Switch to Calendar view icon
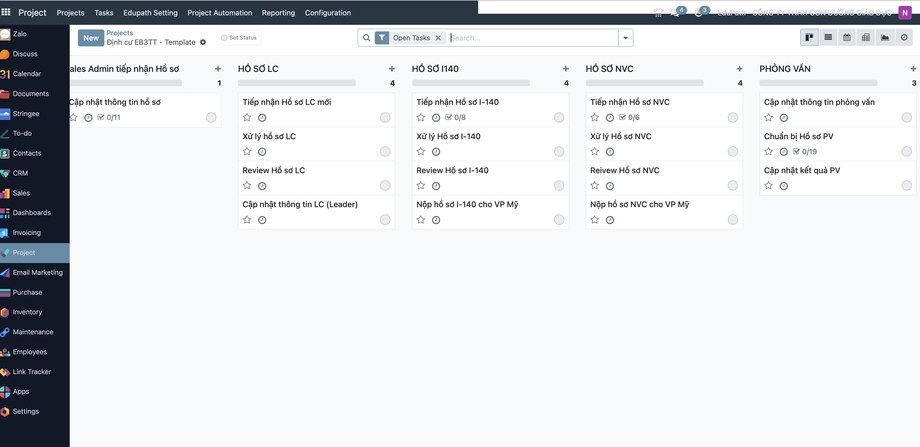This screenshot has width=920, height=447. click(x=847, y=38)
